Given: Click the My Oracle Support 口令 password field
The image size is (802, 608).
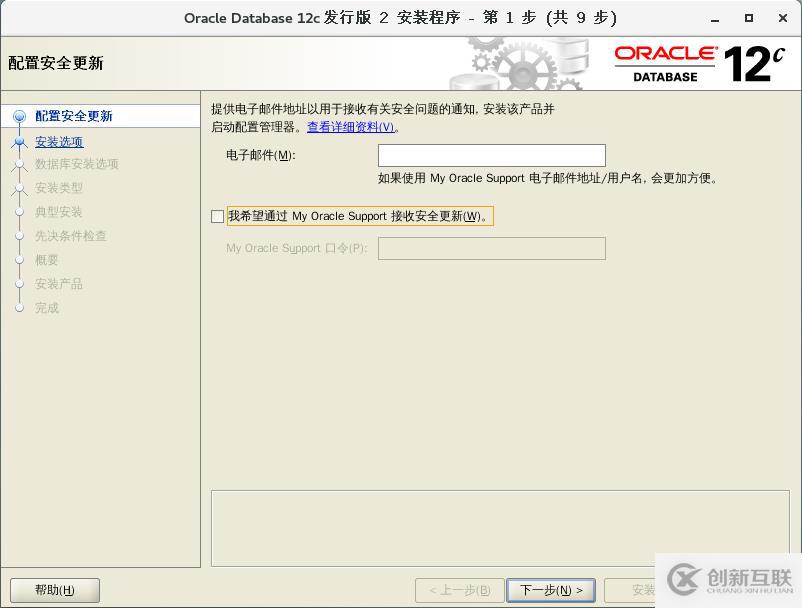Looking at the screenshot, I should coord(492,249).
